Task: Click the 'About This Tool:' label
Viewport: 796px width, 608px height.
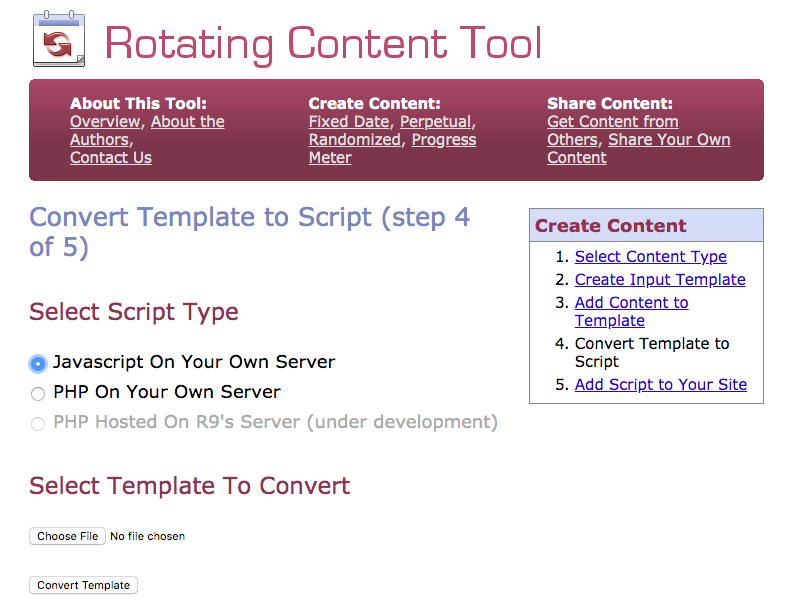Action: pos(138,104)
